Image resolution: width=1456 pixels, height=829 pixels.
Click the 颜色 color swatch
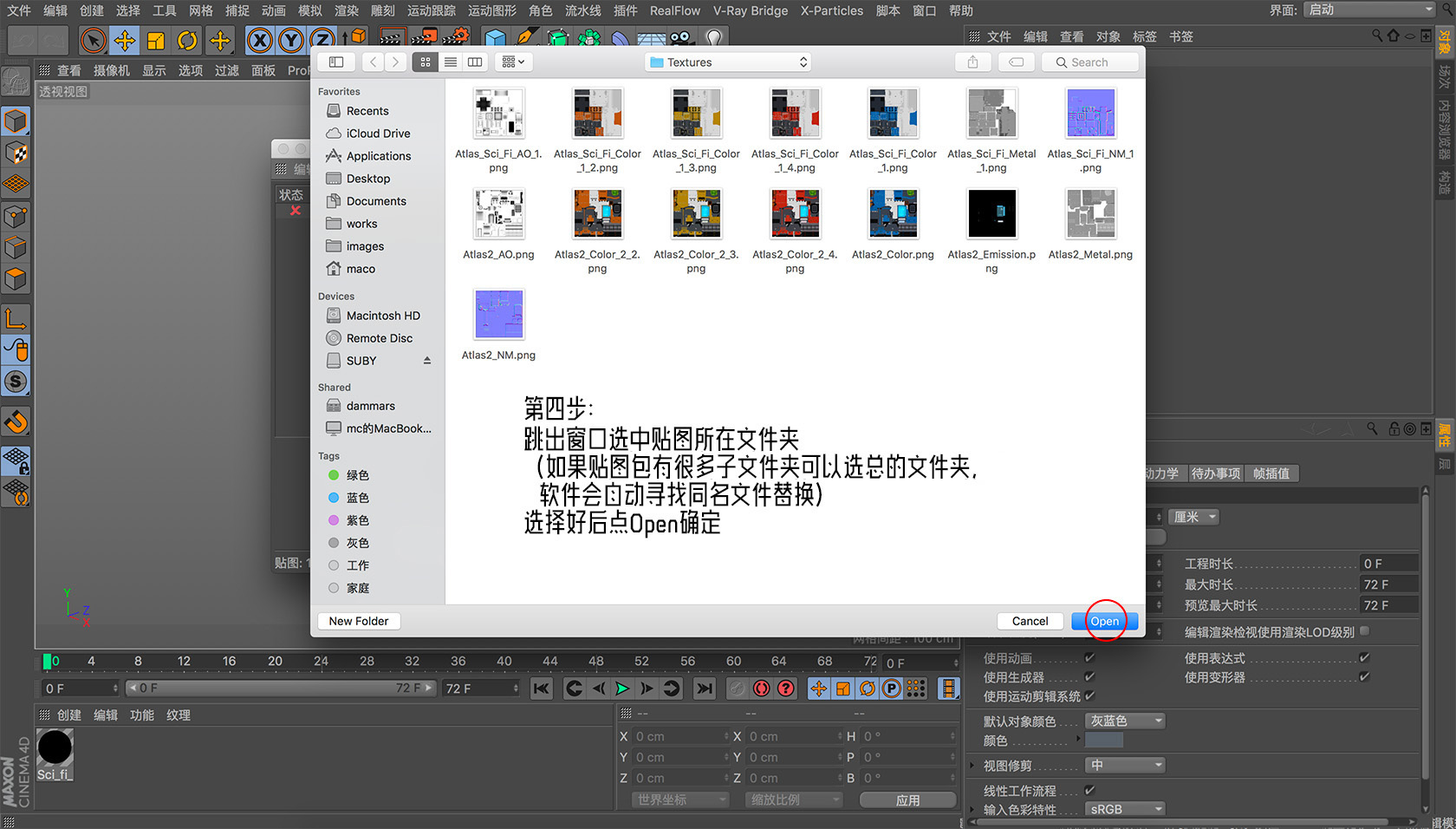coord(1104,741)
